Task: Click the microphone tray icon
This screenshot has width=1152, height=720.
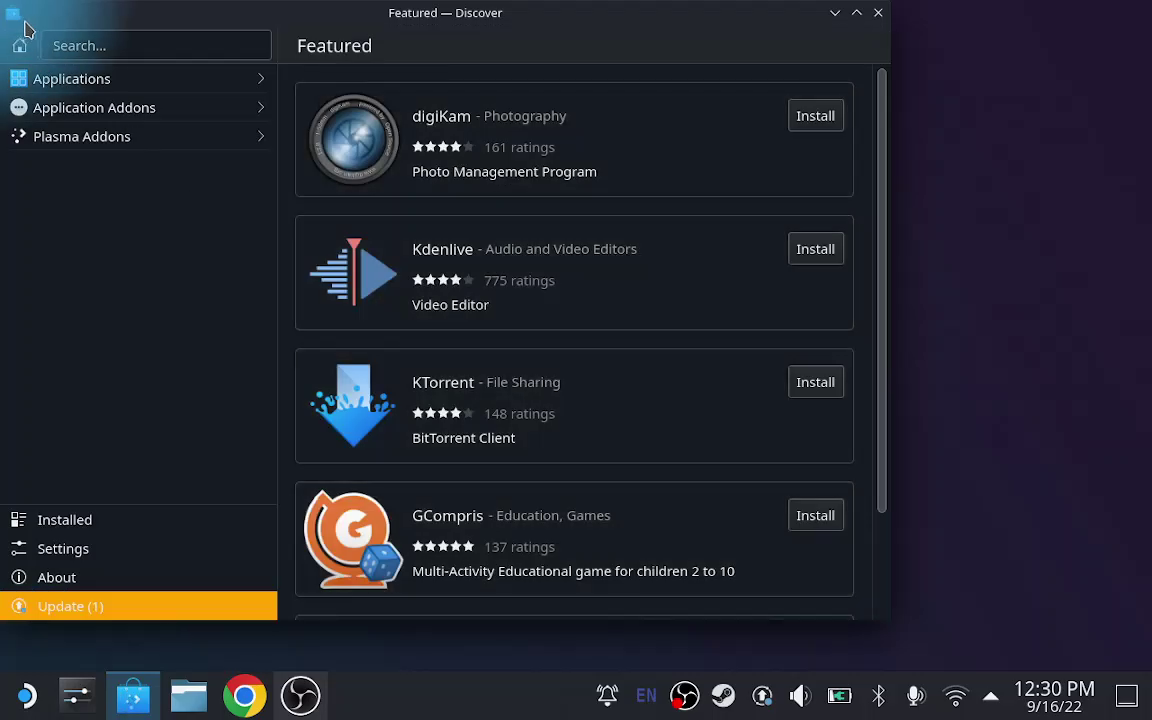Action: 915,695
